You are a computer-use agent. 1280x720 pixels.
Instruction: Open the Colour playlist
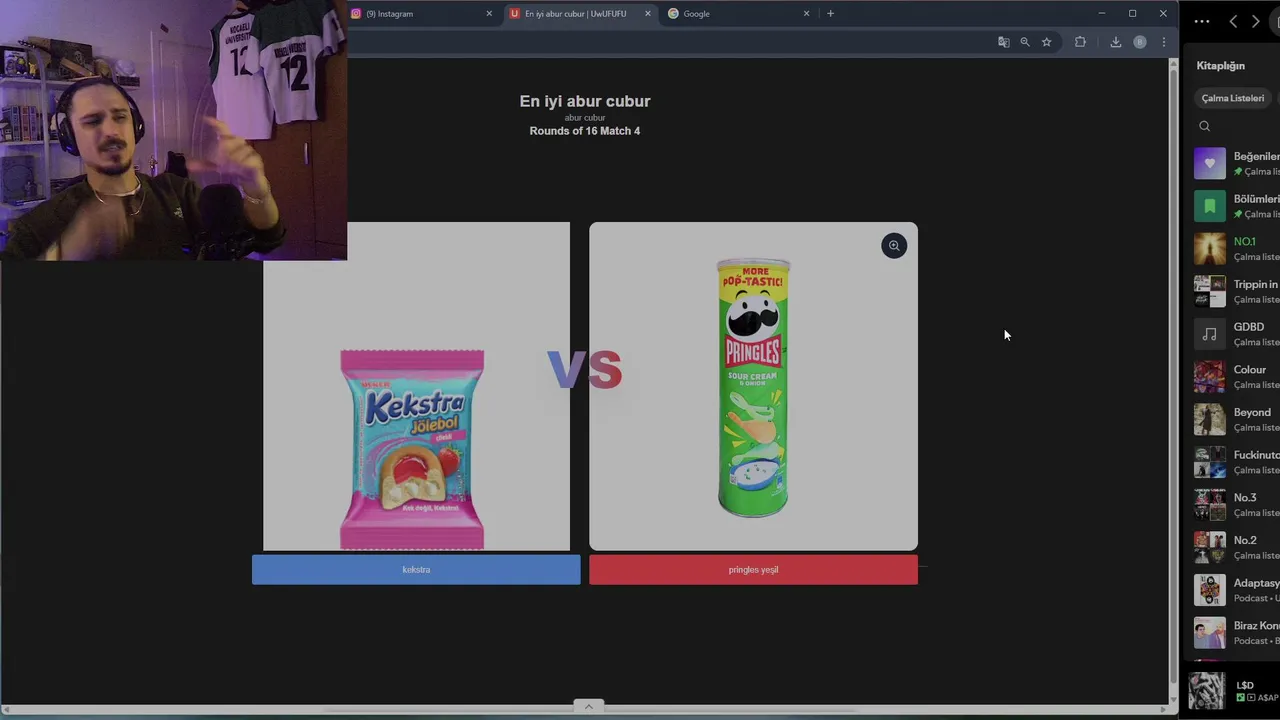pyautogui.click(x=1237, y=376)
